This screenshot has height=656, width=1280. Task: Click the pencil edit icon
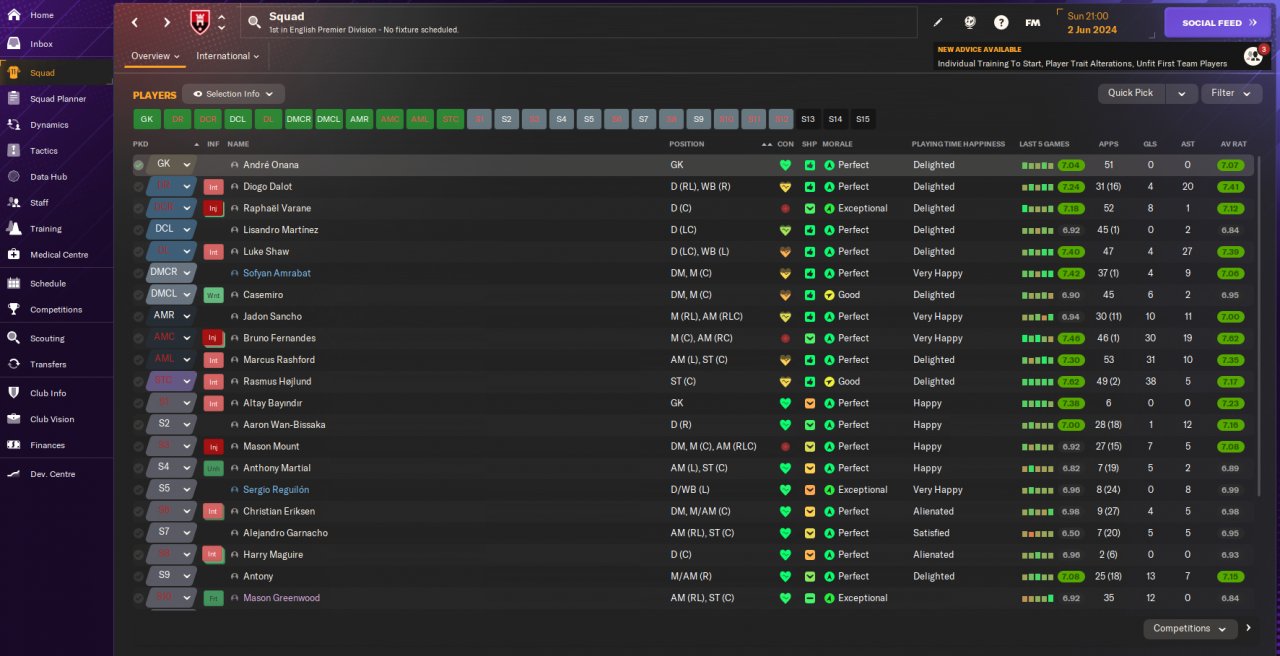click(938, 22)
